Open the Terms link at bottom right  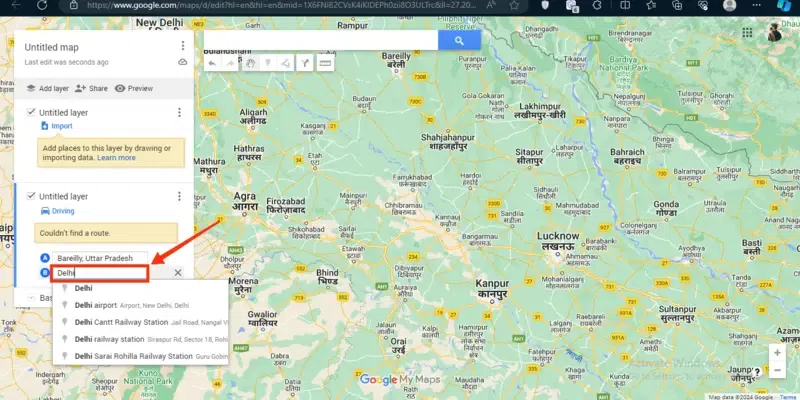tap(790, 397)
